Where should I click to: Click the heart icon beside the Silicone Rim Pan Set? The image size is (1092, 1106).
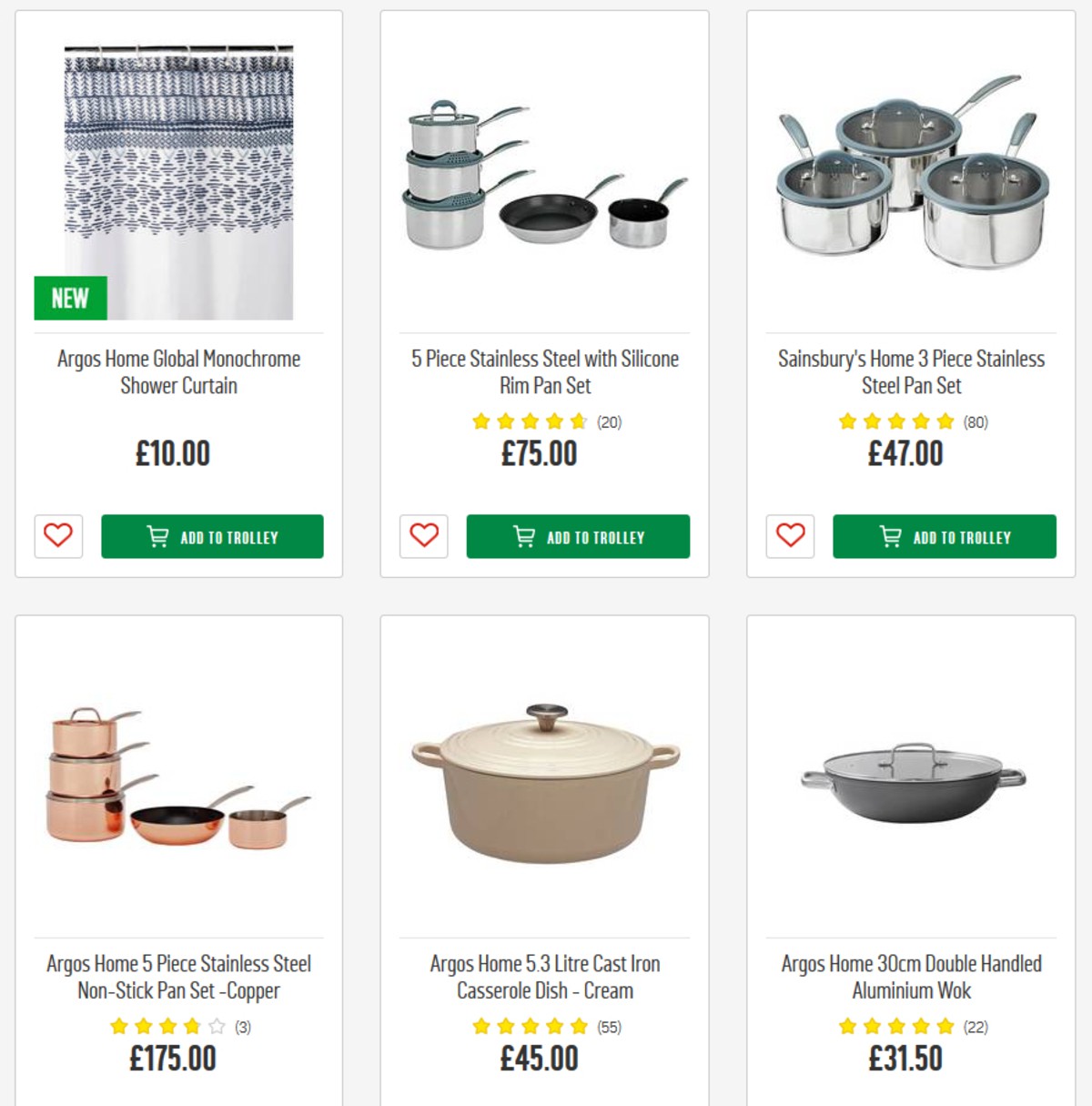tap(422, 536)
